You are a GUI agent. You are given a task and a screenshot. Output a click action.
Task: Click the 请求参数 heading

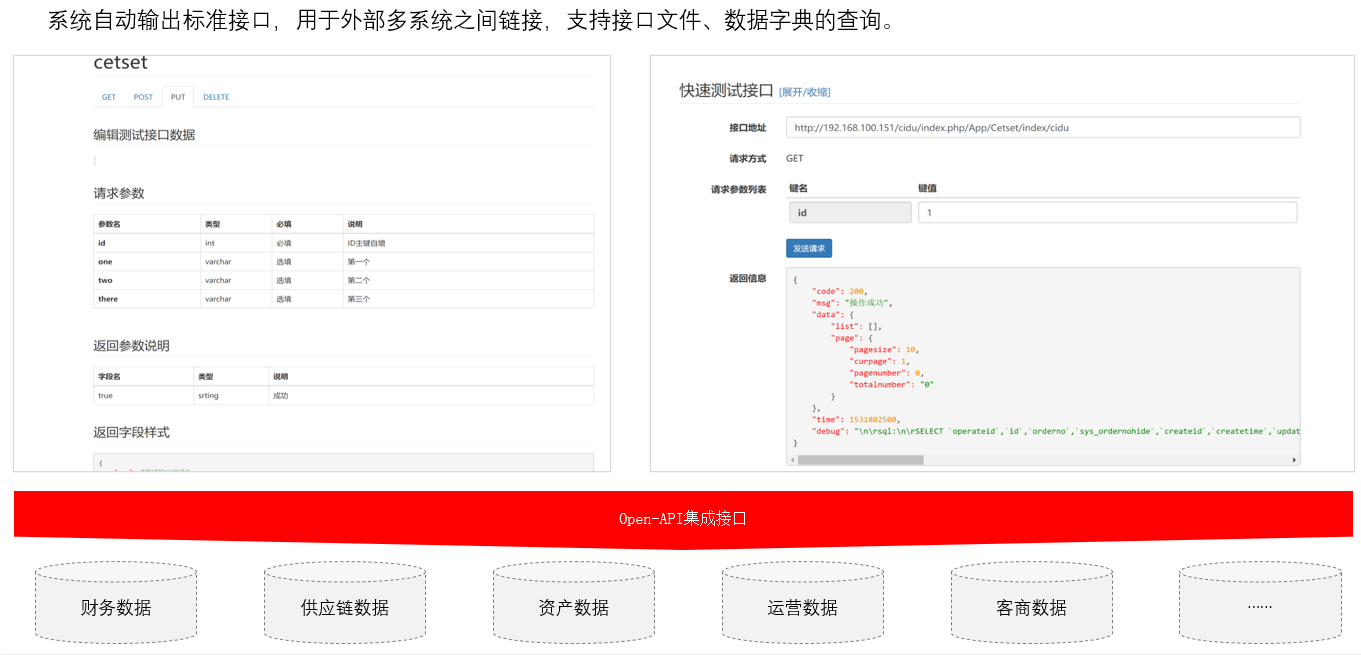tap(119, 193)
